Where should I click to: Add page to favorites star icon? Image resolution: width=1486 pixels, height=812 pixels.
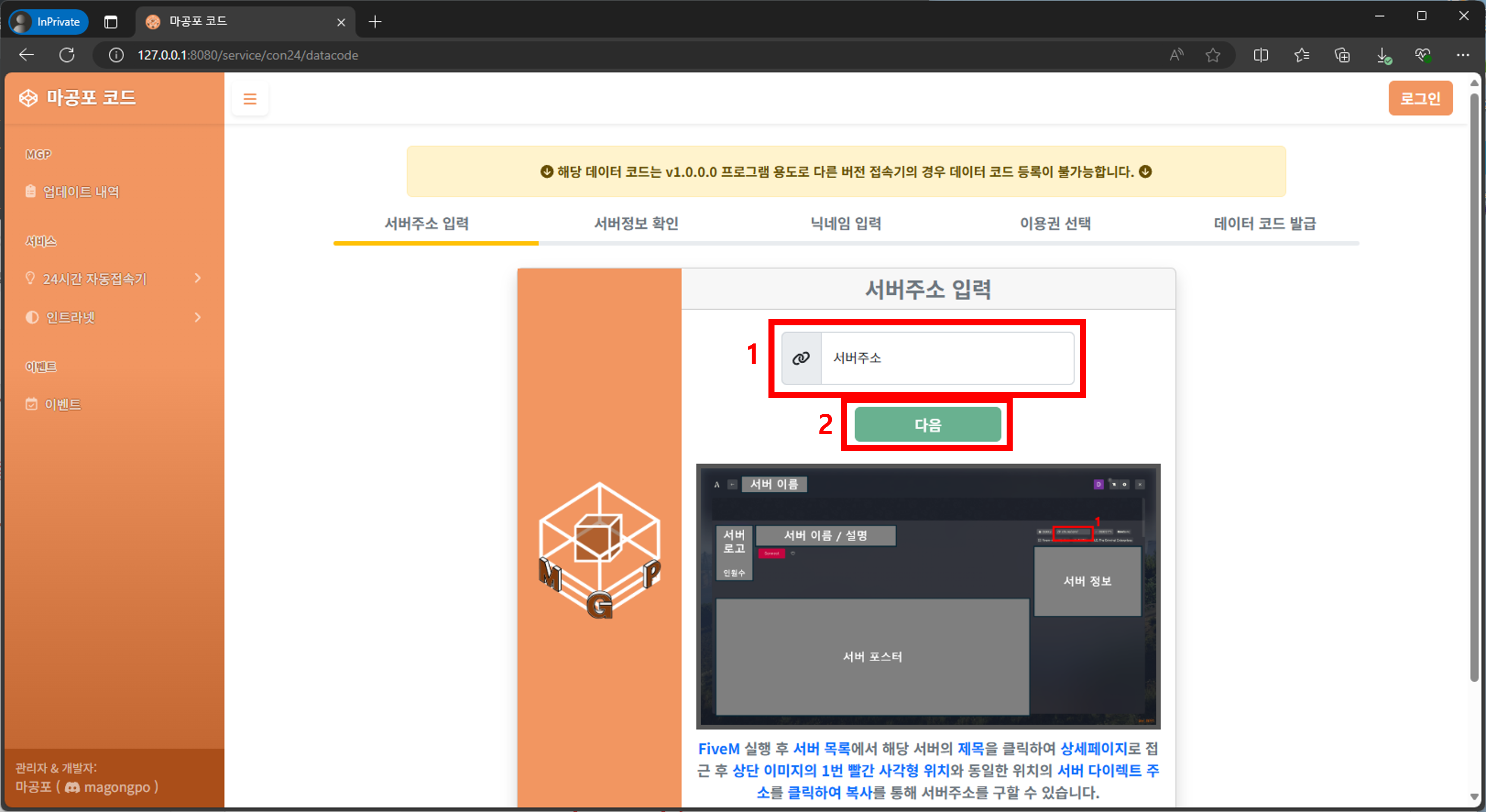click(1212, 55)
